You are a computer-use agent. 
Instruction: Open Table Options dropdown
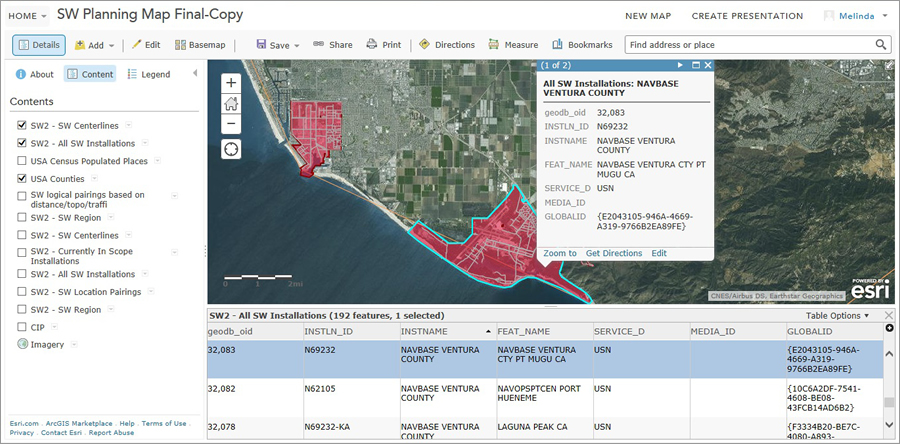point(837,316)
